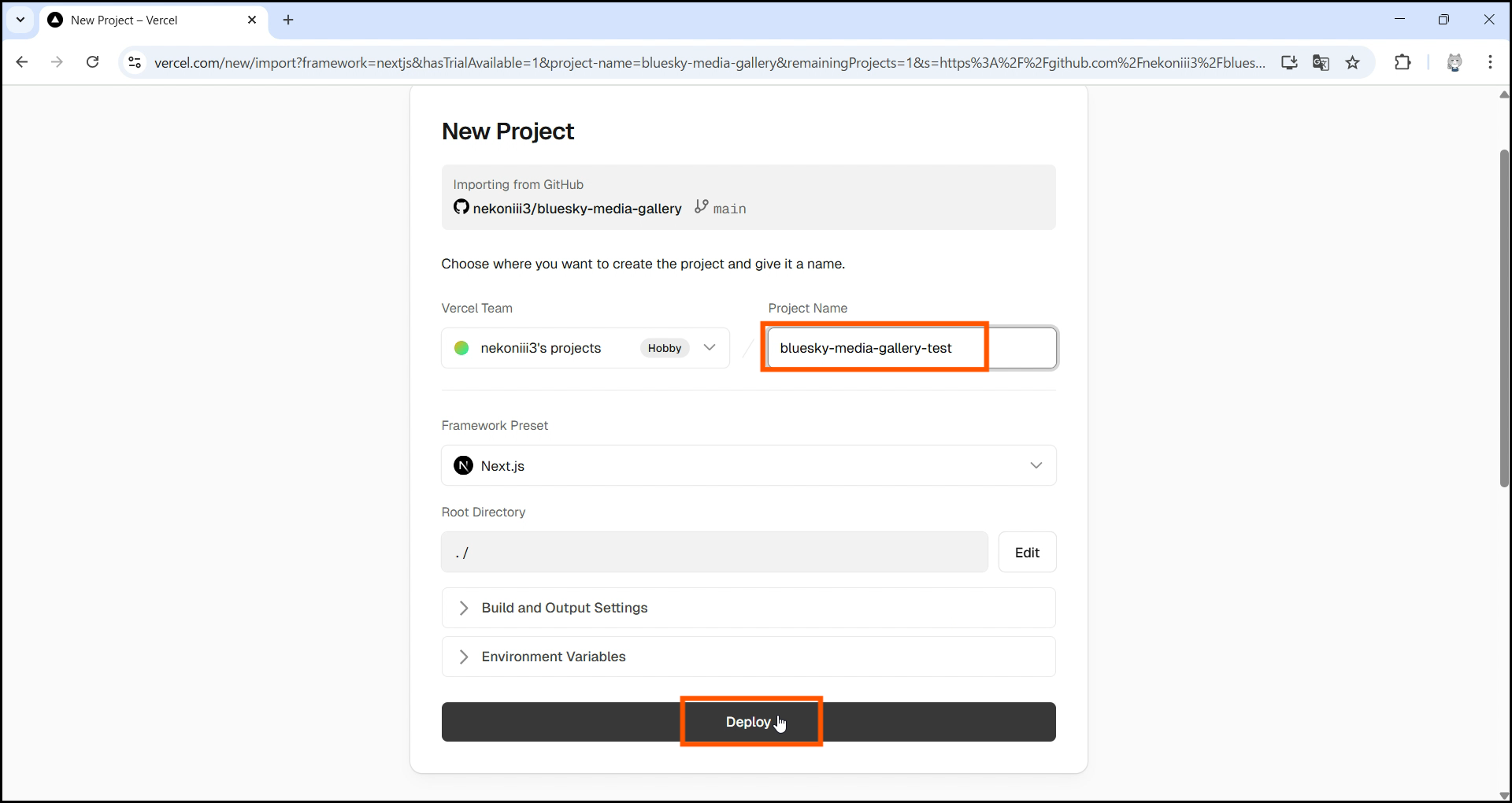Image resolution: width=1512 pixels, height=803 pixels.
Task: Click the git branch icon next to main
Action: click(x=702, y=206)
